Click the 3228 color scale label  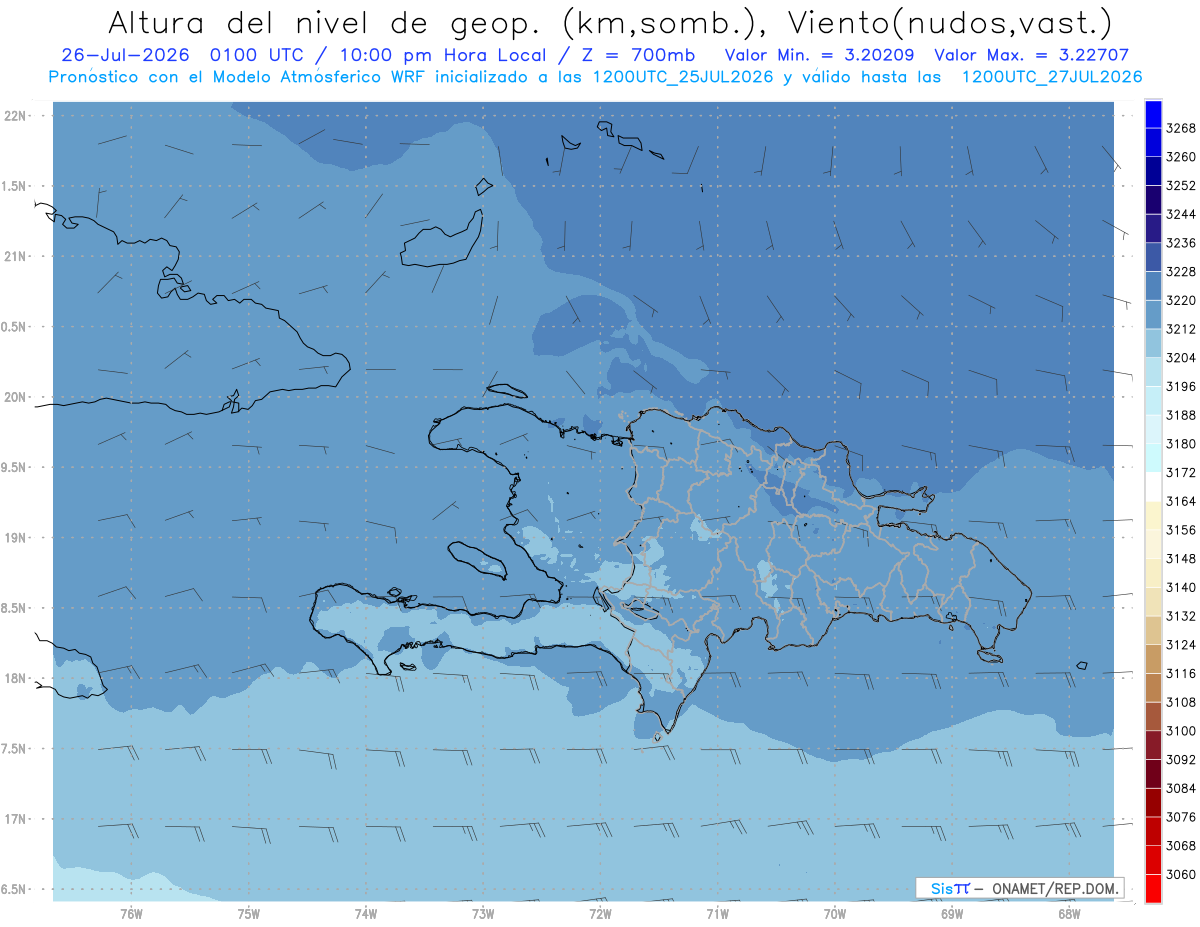point(1181,272)
